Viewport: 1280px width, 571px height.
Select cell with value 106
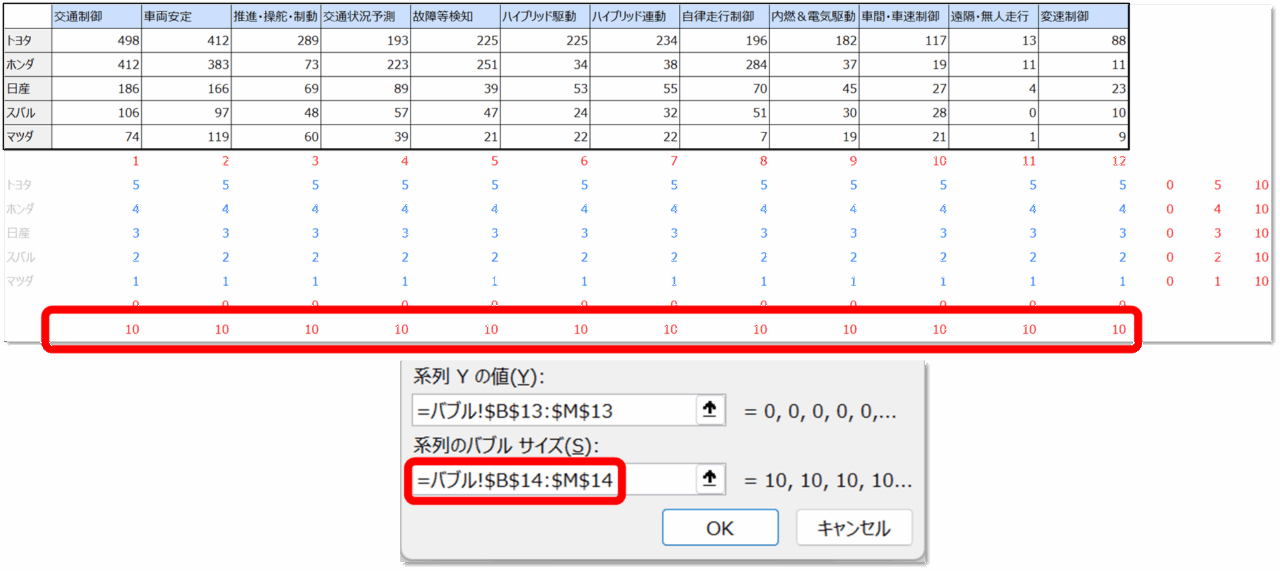[95, 113]
